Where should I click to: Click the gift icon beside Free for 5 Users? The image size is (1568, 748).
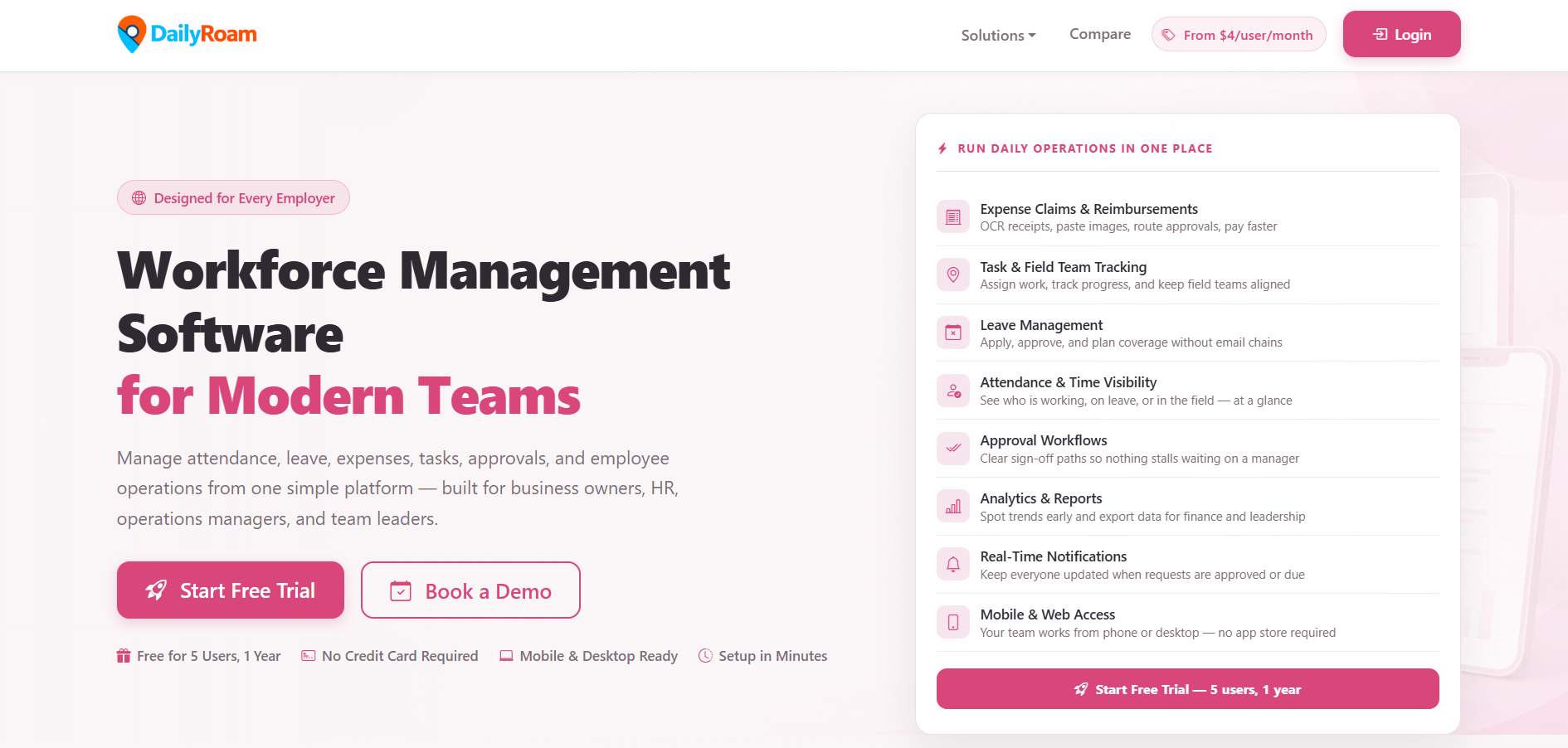(124, 656)
